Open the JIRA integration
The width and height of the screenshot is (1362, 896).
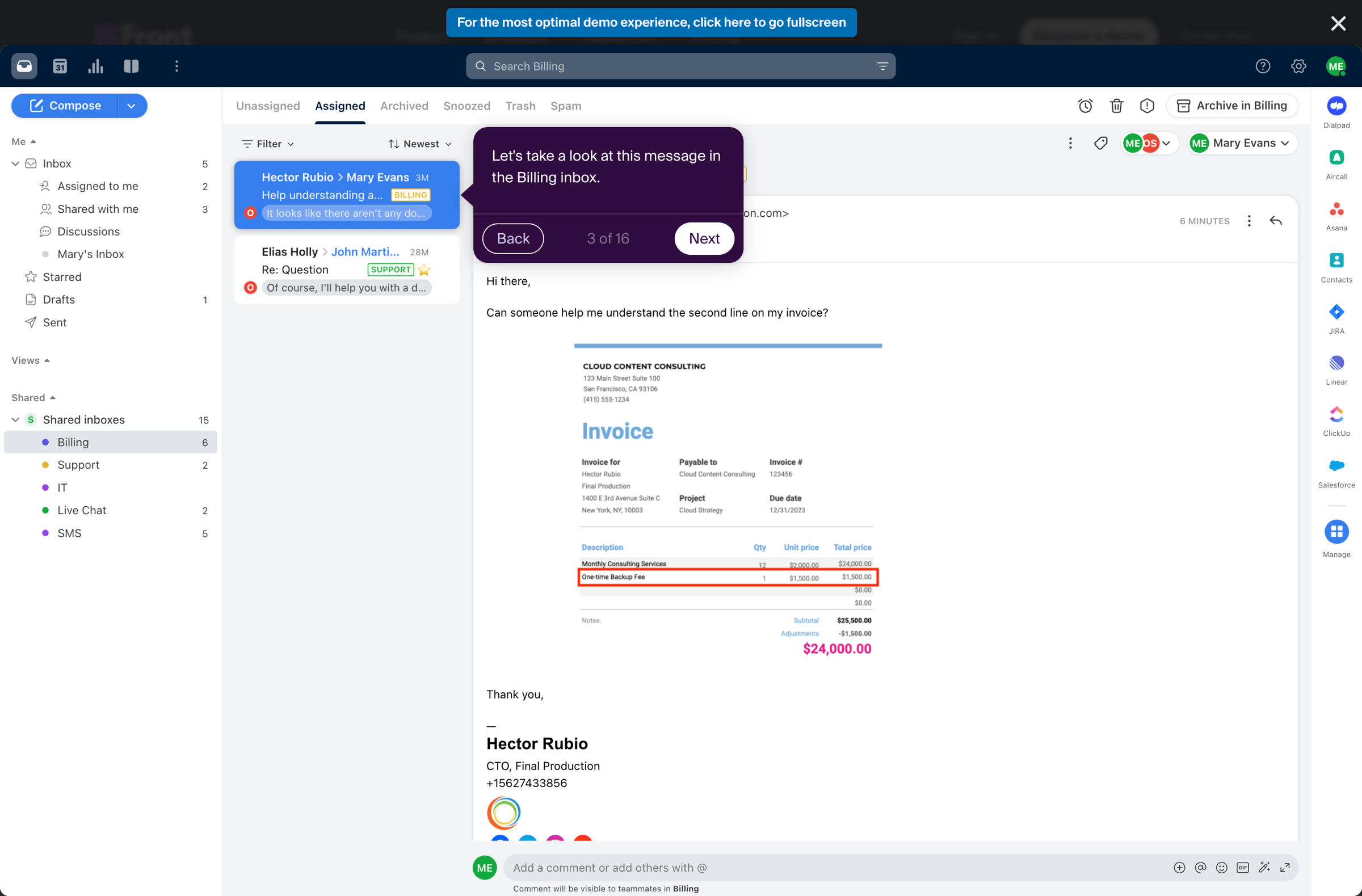[x=1336, y=318]
